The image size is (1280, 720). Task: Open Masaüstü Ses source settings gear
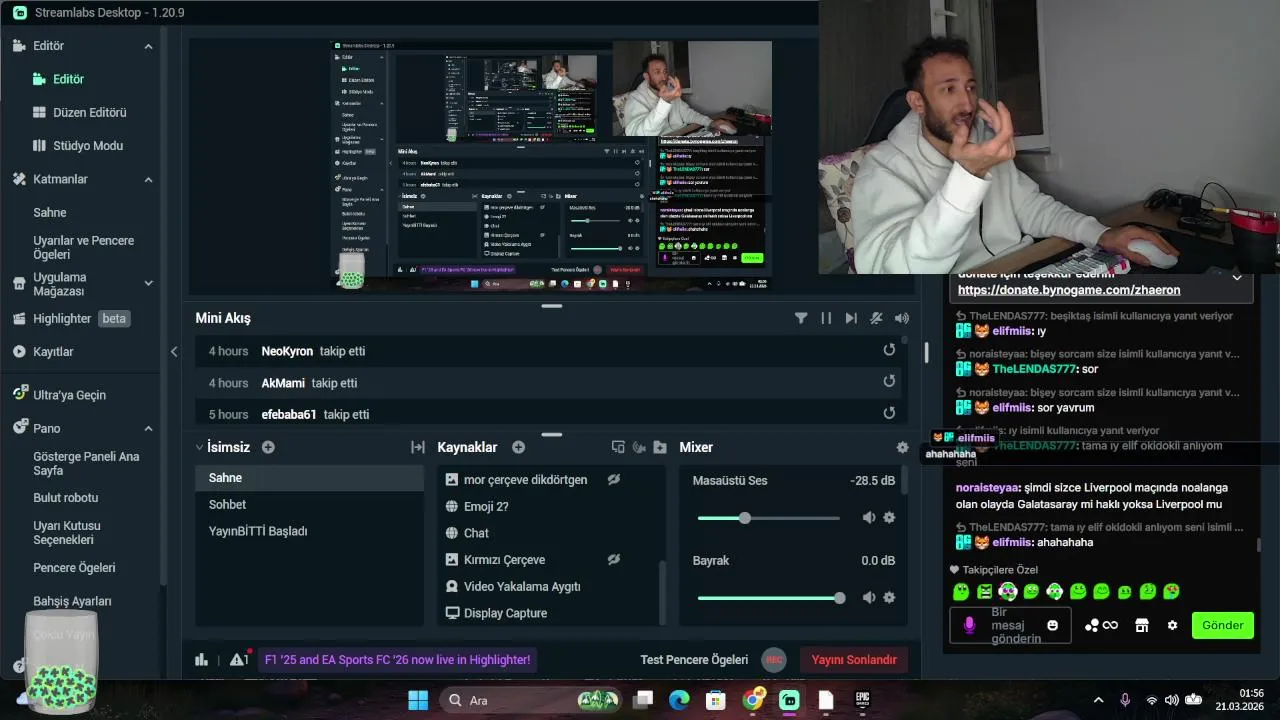(889, 517)
